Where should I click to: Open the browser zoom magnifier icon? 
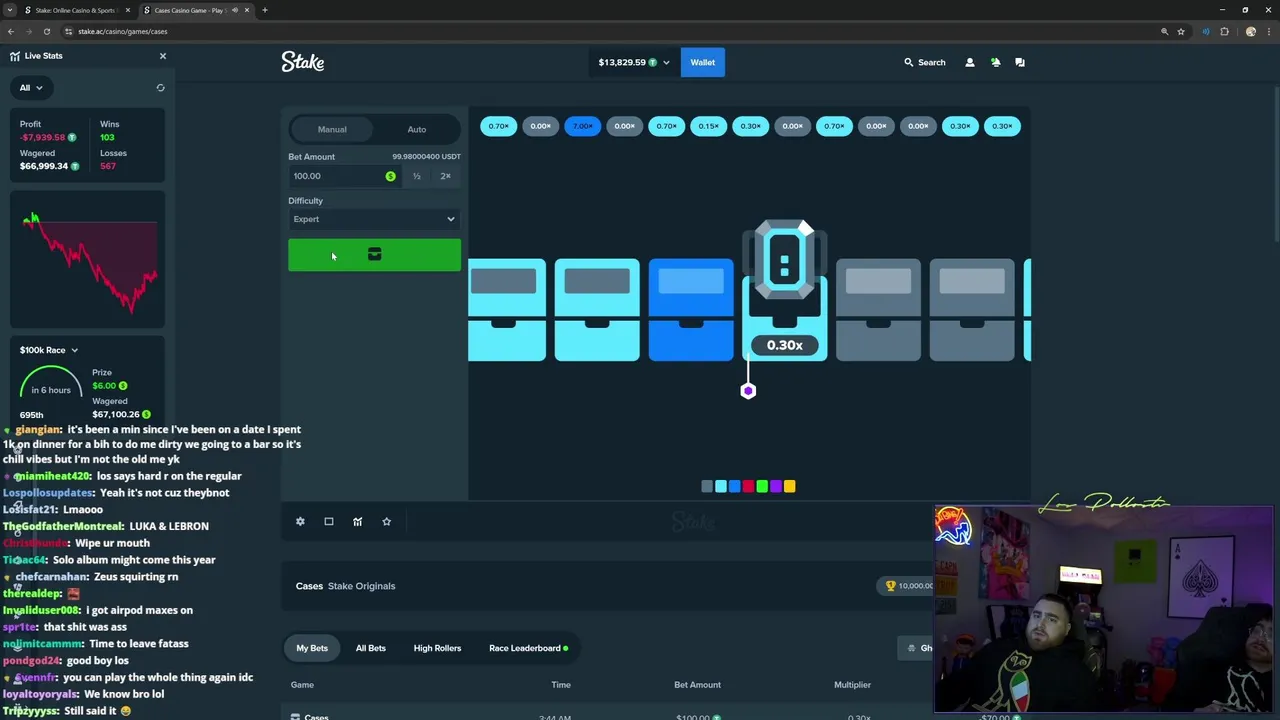click(1164, 31)
